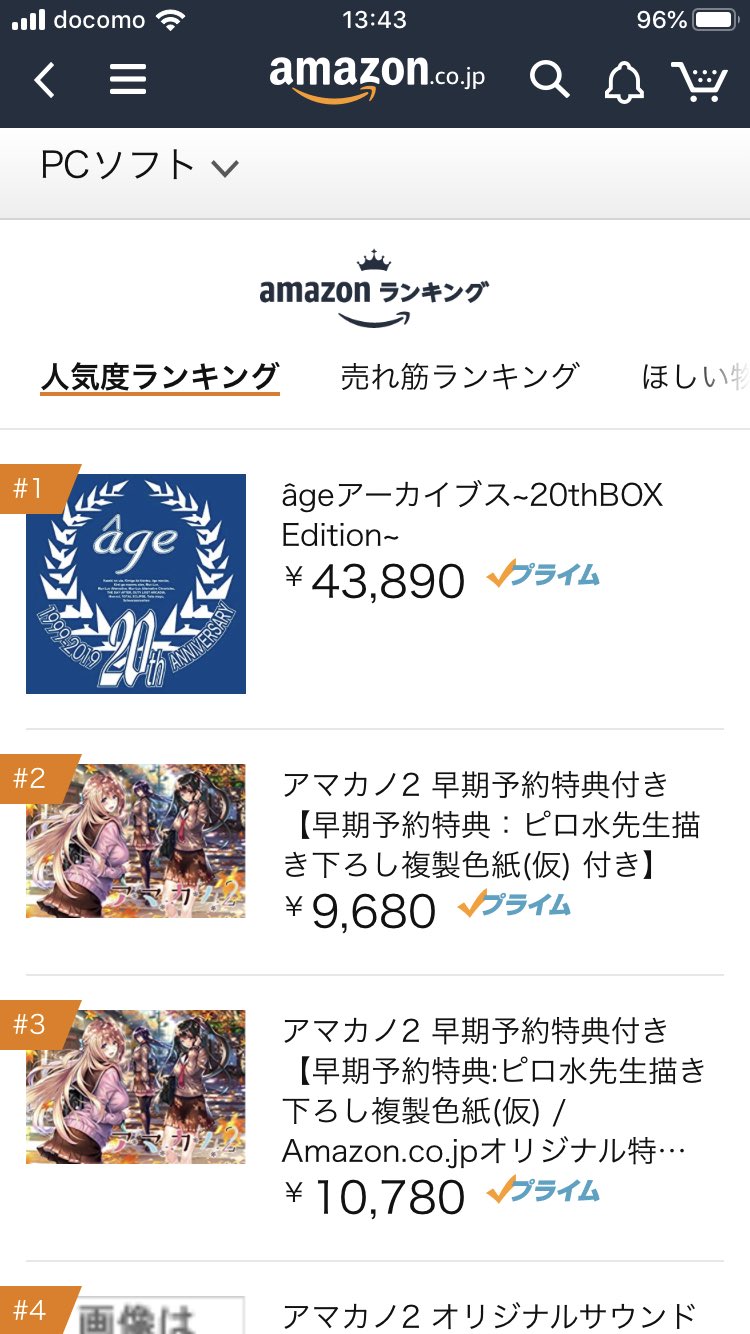Open アマカノ2 オリジナルサウンド item
Image resolution: width=750 pixels, height=1334 pixels.
pos(488,1314)
